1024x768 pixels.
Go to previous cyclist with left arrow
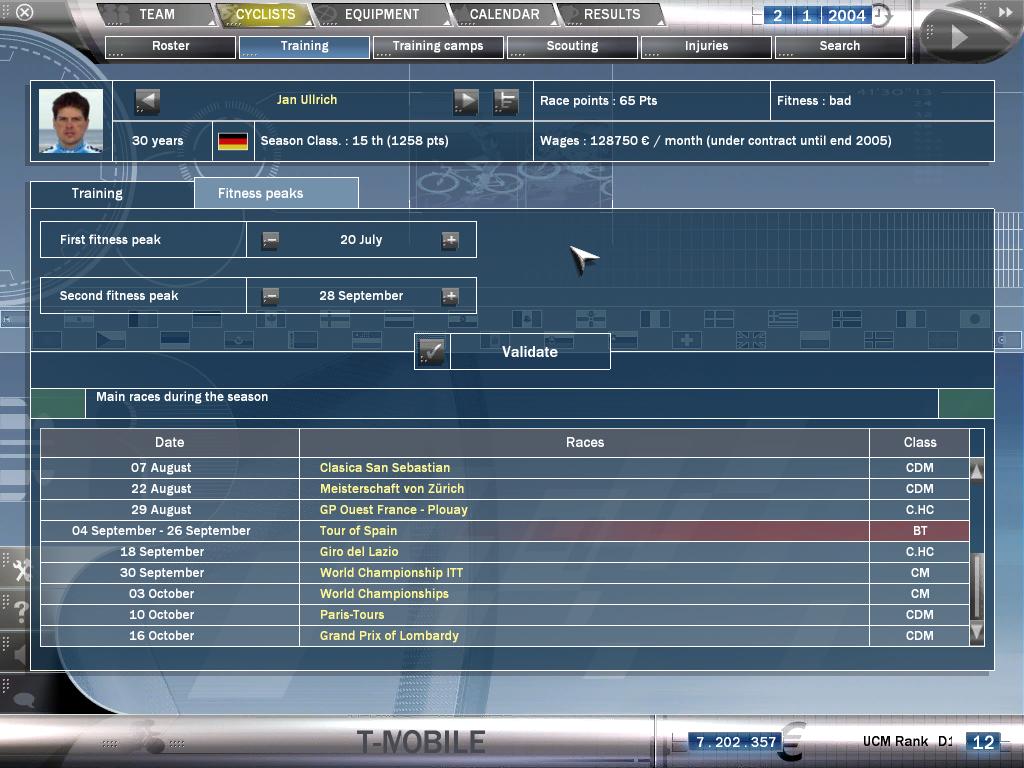click(x=147, y=100)
